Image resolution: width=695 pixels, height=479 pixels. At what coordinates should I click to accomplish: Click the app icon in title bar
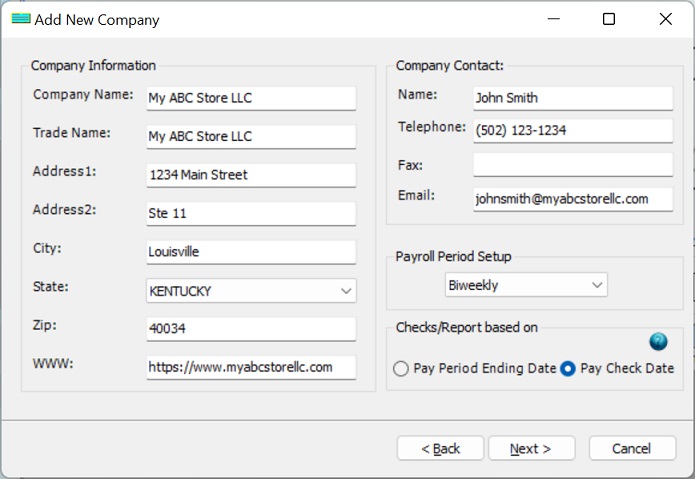[x=20, y=19]
